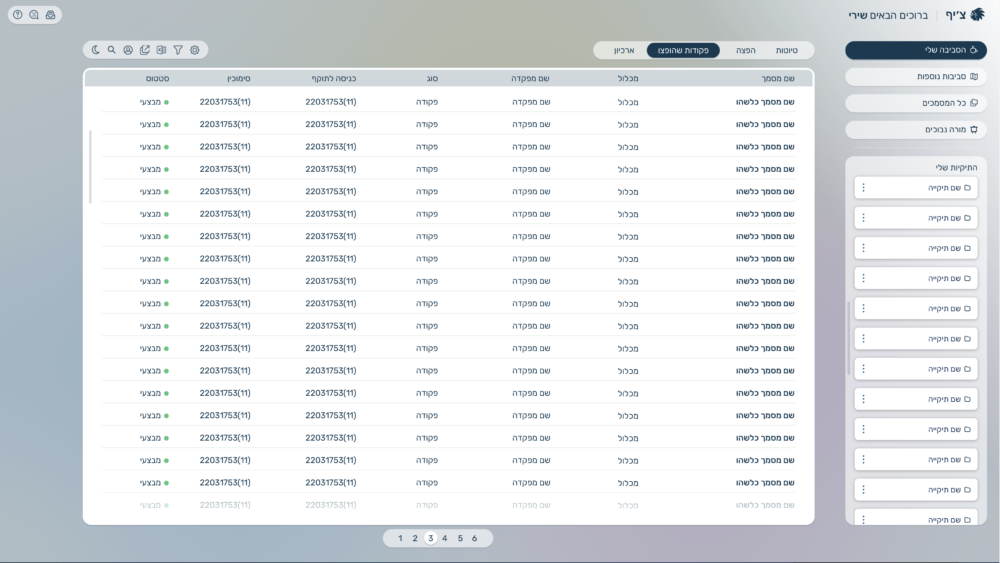Select the פקודות שהופצו tab
This screenshot has height=563, width=1000.
coord(683,50)
